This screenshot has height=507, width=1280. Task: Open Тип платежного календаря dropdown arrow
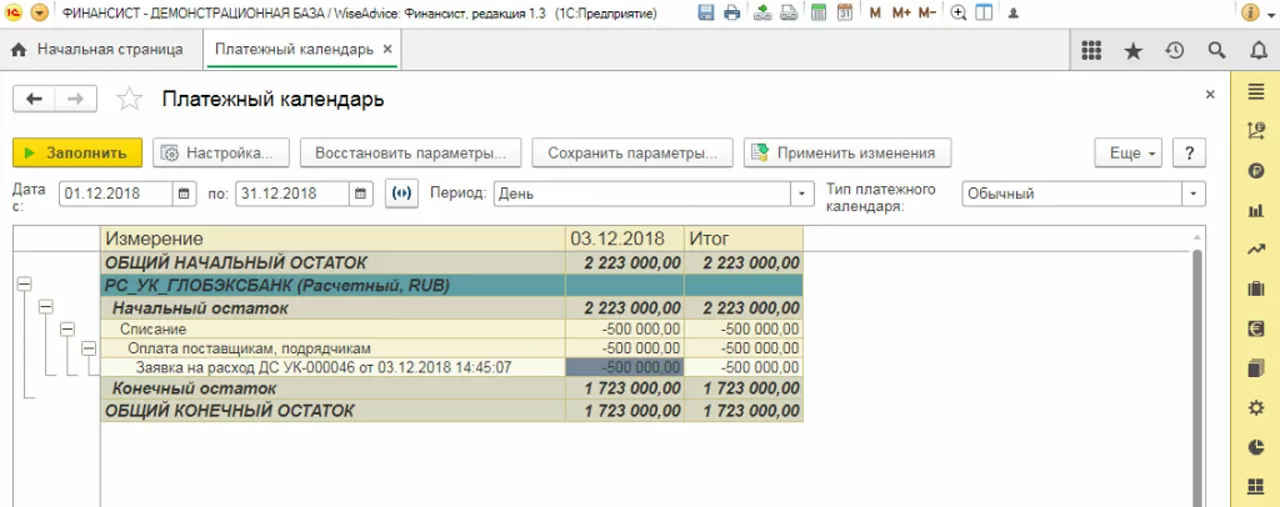point(1194,193)
